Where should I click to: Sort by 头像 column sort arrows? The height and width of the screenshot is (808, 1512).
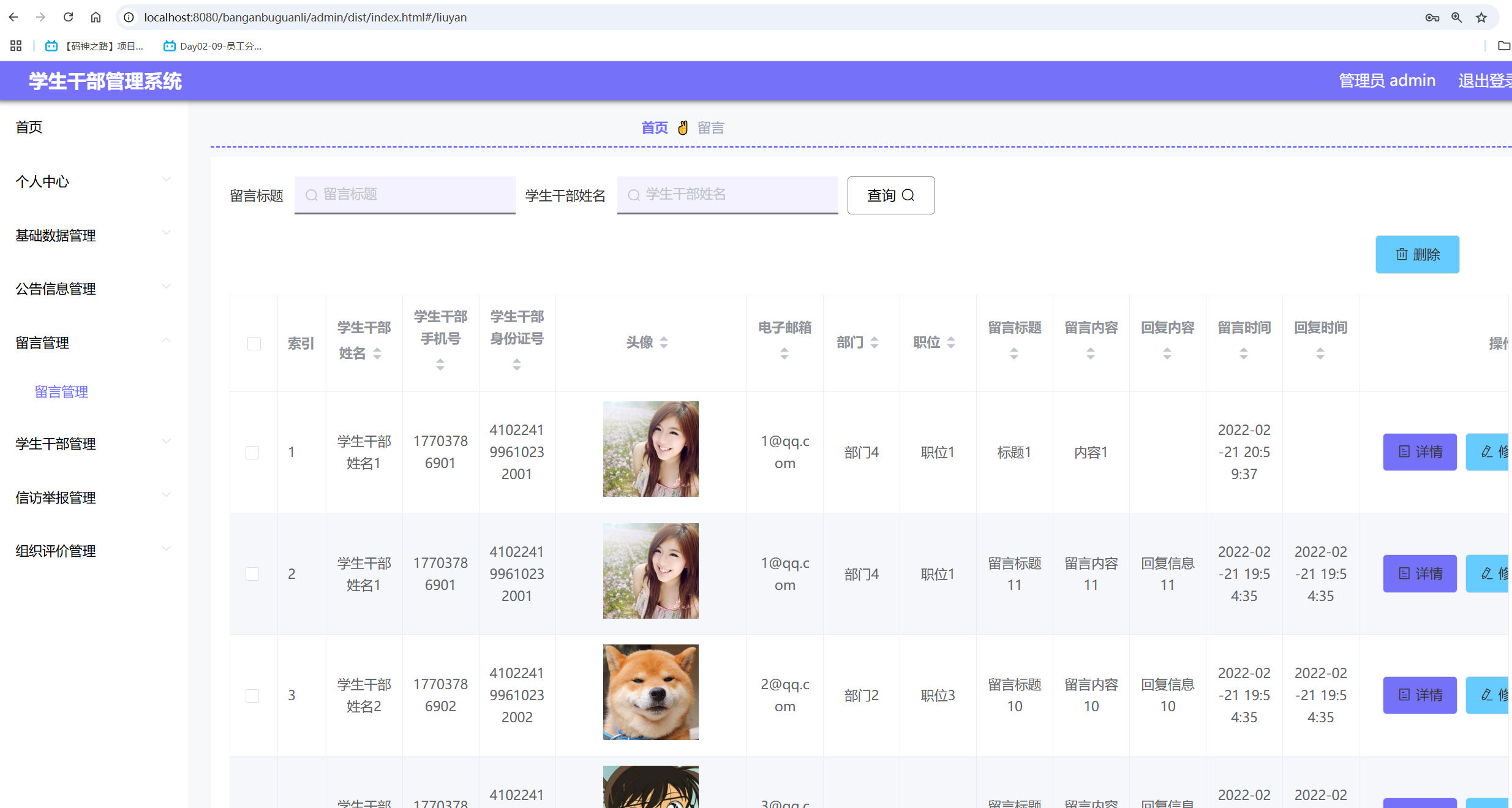[664, 342]
